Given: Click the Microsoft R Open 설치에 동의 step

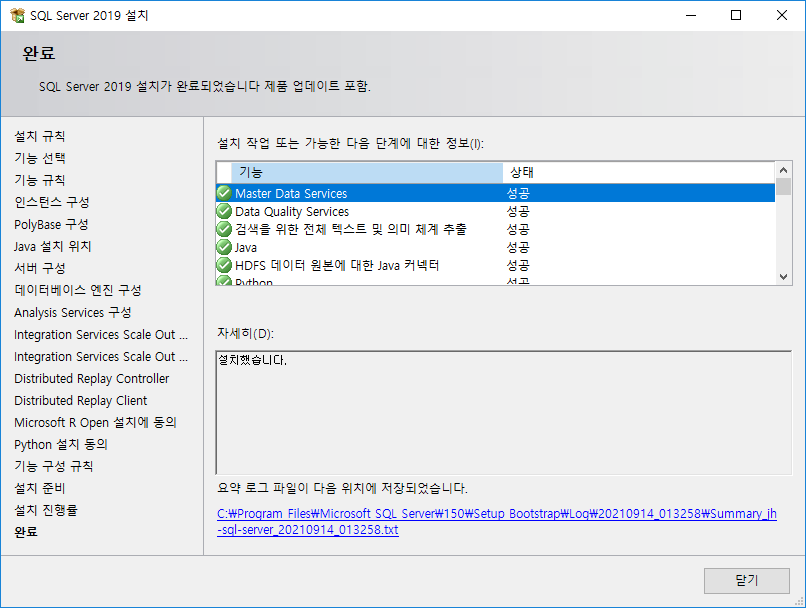Looking at the screenshot, I should (95, 422).
